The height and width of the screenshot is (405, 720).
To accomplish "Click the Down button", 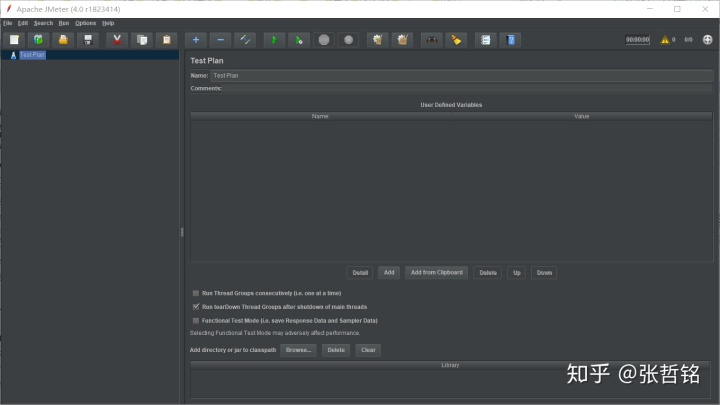I will pyautogui.click(x=544, y=273).
